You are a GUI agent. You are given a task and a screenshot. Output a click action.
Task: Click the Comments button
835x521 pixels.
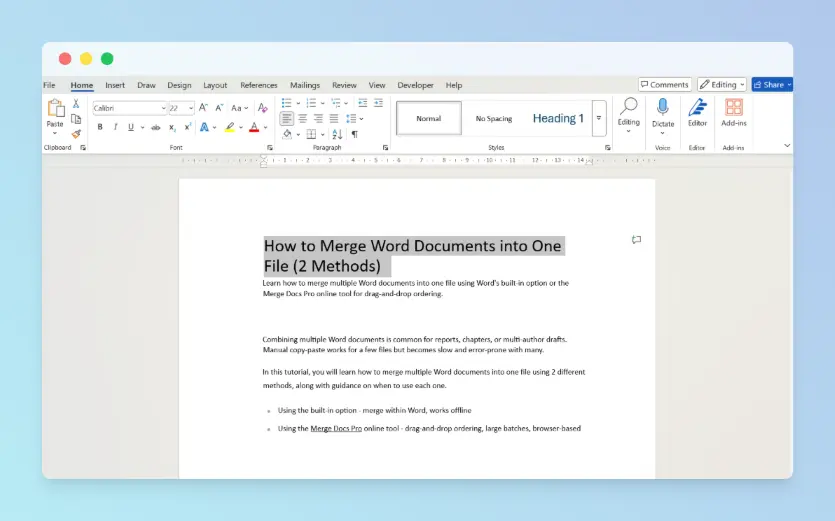tap(665, 85)
